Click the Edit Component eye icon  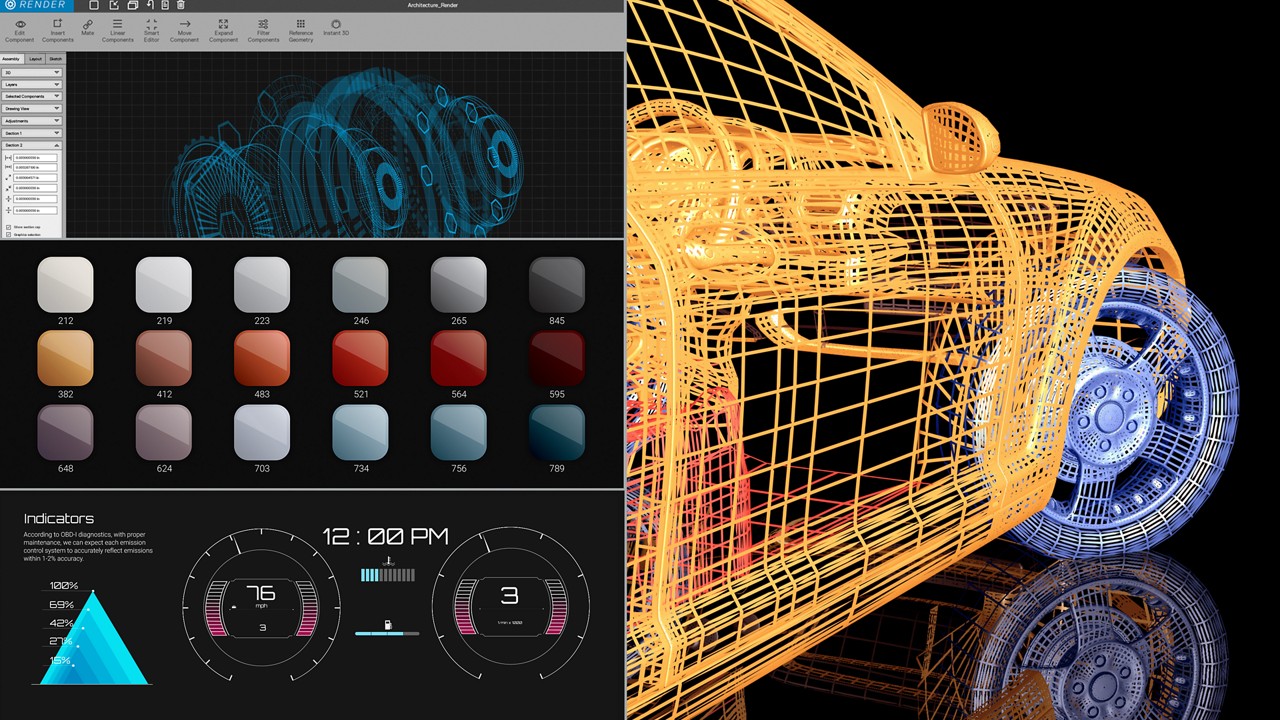point(19,24)
